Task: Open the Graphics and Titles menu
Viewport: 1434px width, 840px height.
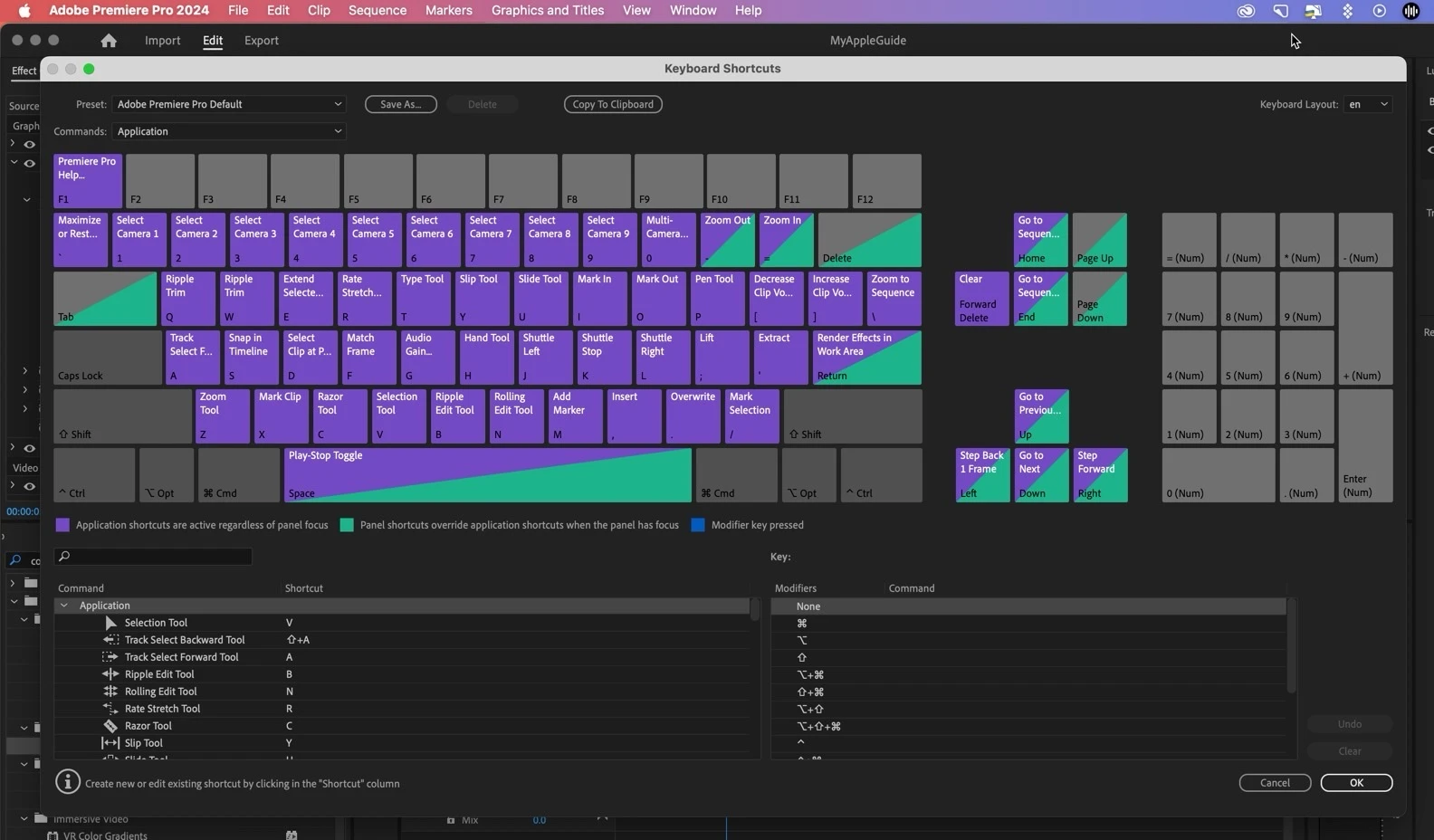Action: click(548, 11)
